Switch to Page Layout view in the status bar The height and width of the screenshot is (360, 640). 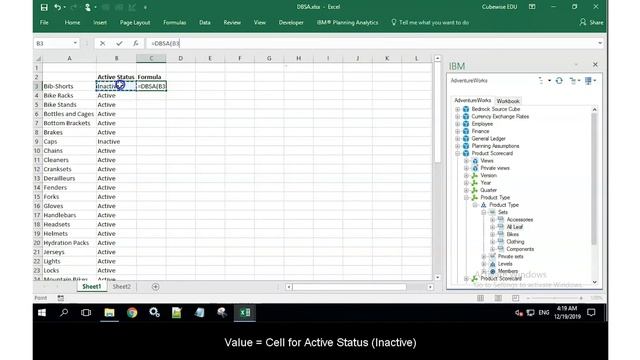tap(498, 298)
